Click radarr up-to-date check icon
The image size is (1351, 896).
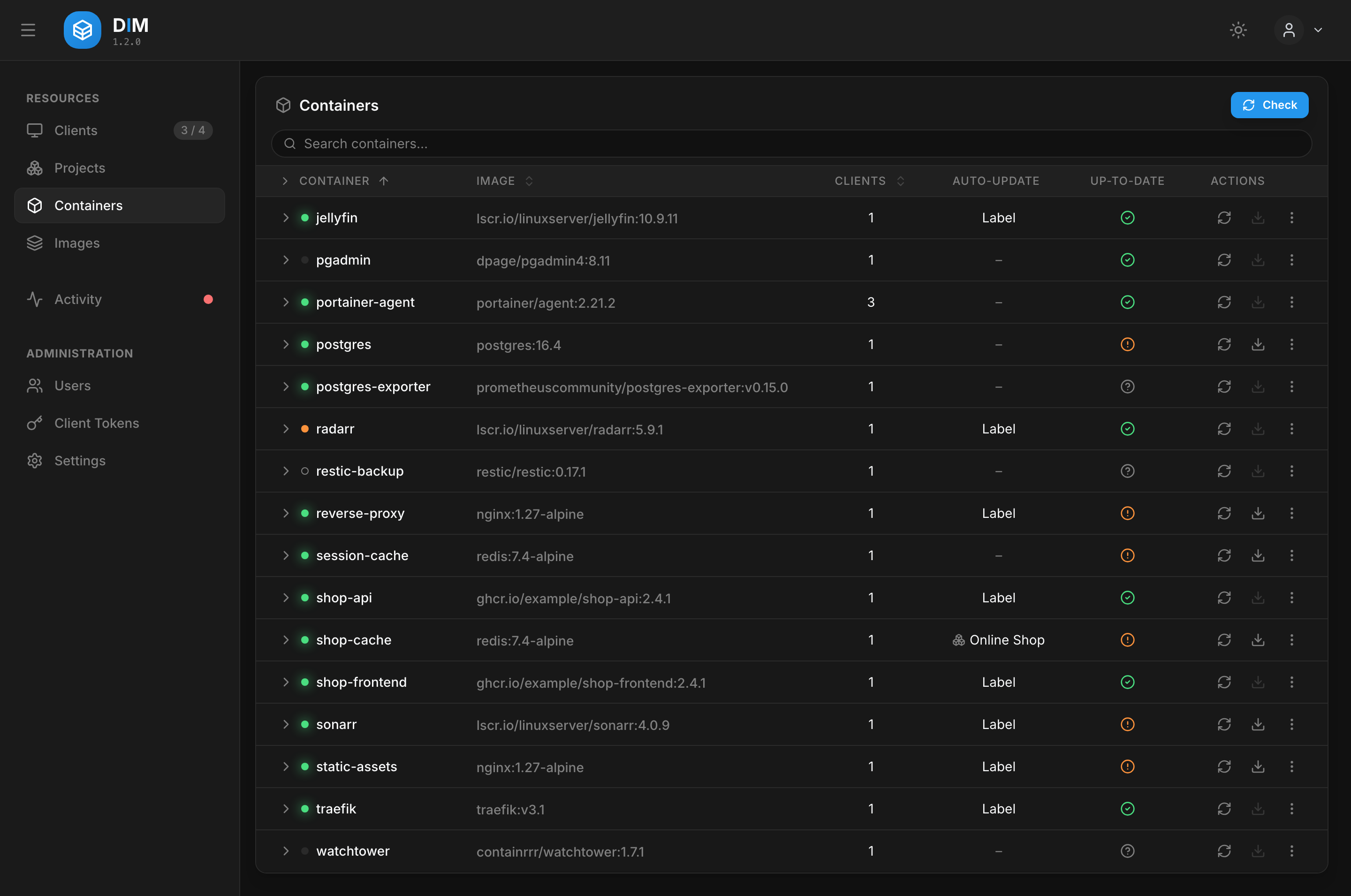coord(1127,429)
